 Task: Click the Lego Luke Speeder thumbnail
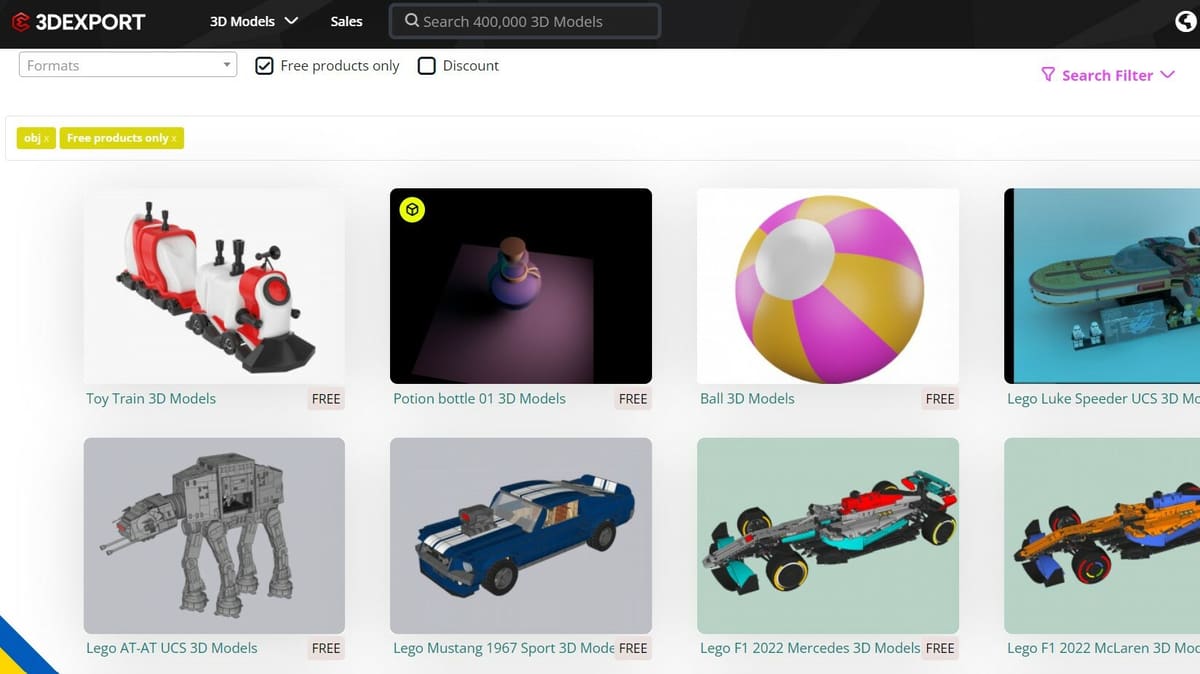point(1102,286)
